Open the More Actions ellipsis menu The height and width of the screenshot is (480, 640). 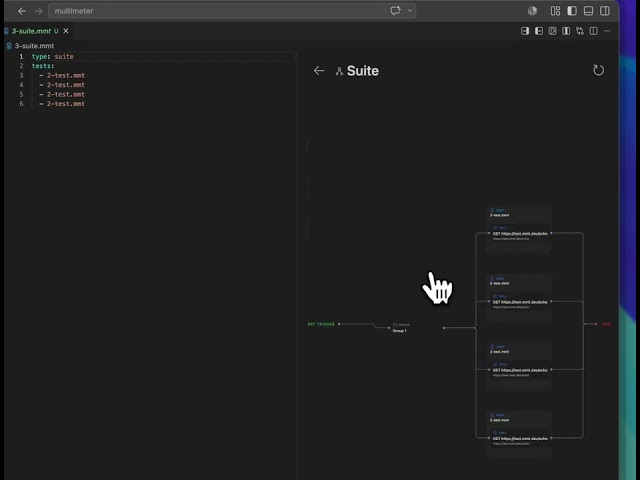pos(607,31)
